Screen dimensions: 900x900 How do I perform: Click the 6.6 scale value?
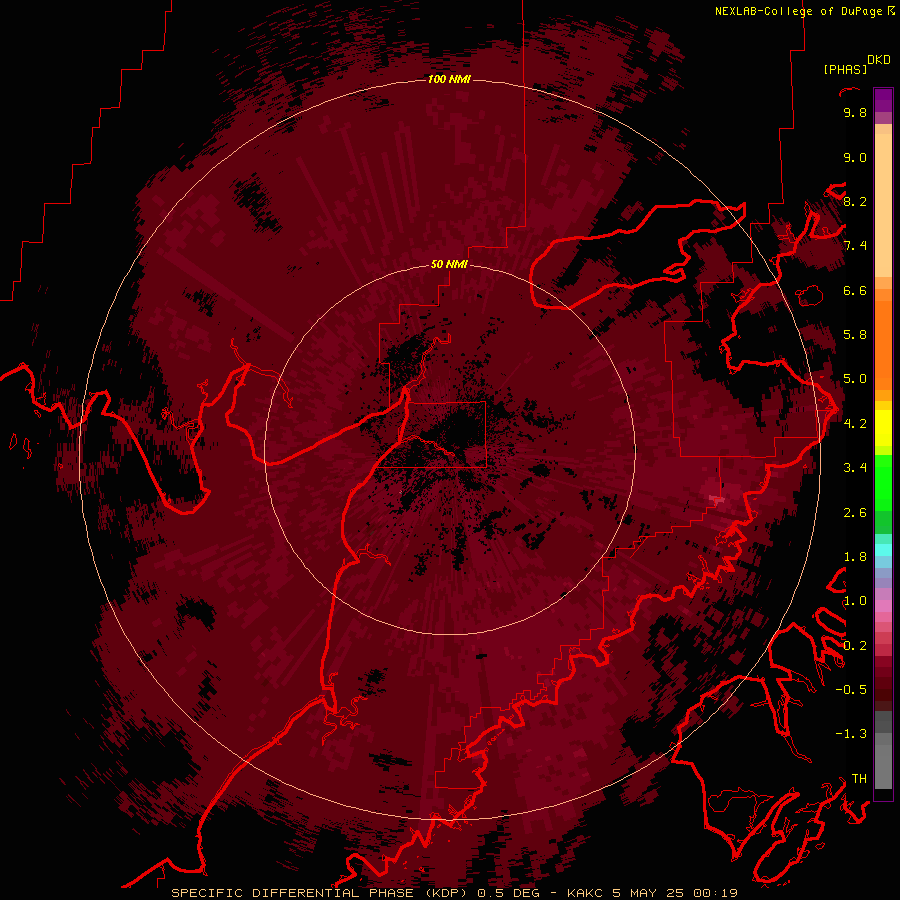coord(855,290)
